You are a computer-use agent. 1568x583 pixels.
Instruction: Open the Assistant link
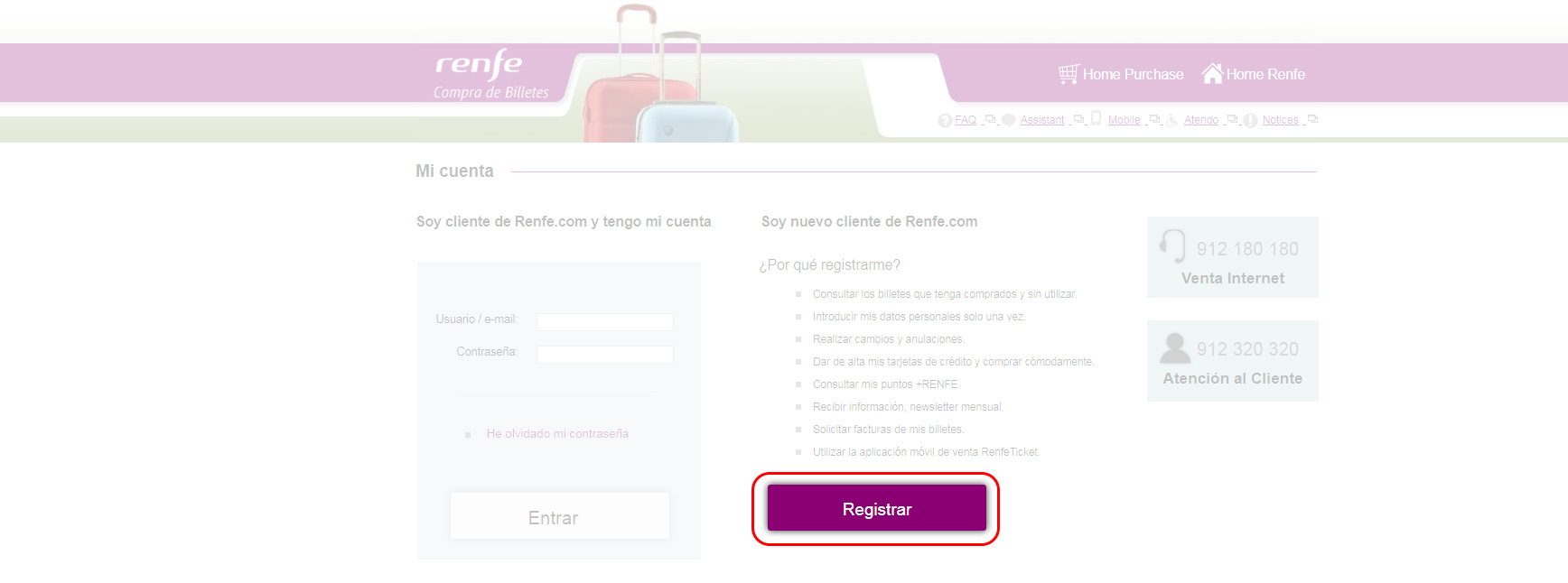tap(1042, 120)
